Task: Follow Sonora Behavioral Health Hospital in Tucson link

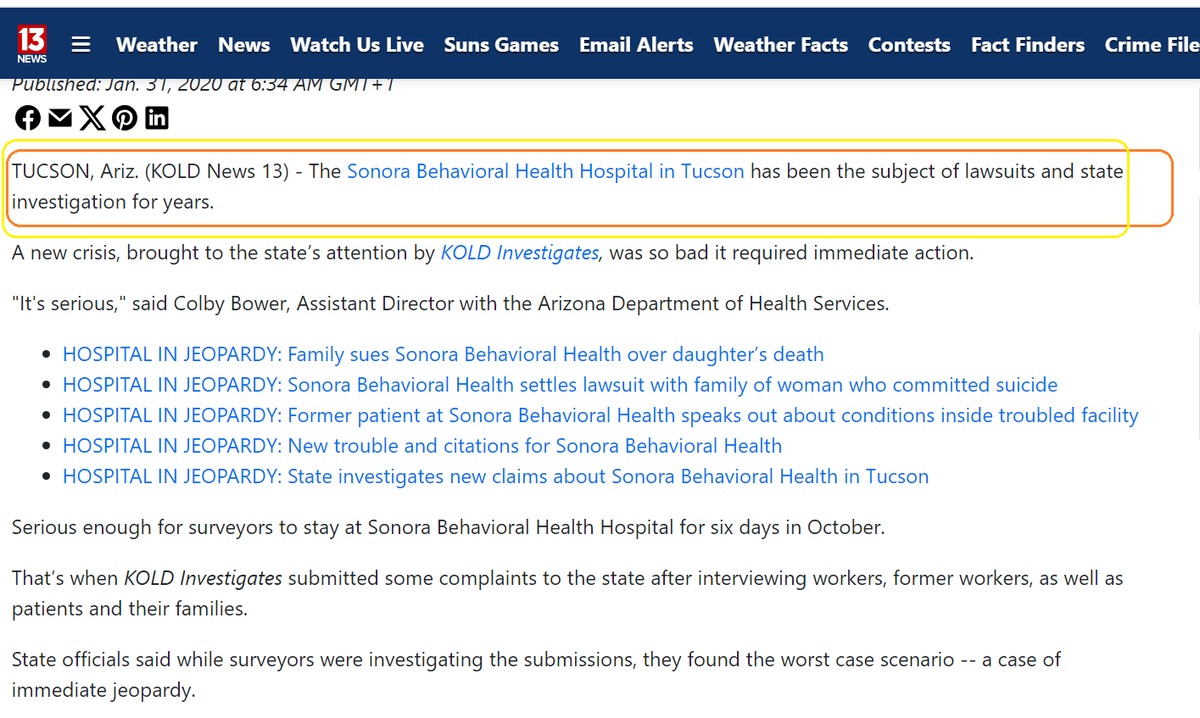Action: (x=546, y=171)
